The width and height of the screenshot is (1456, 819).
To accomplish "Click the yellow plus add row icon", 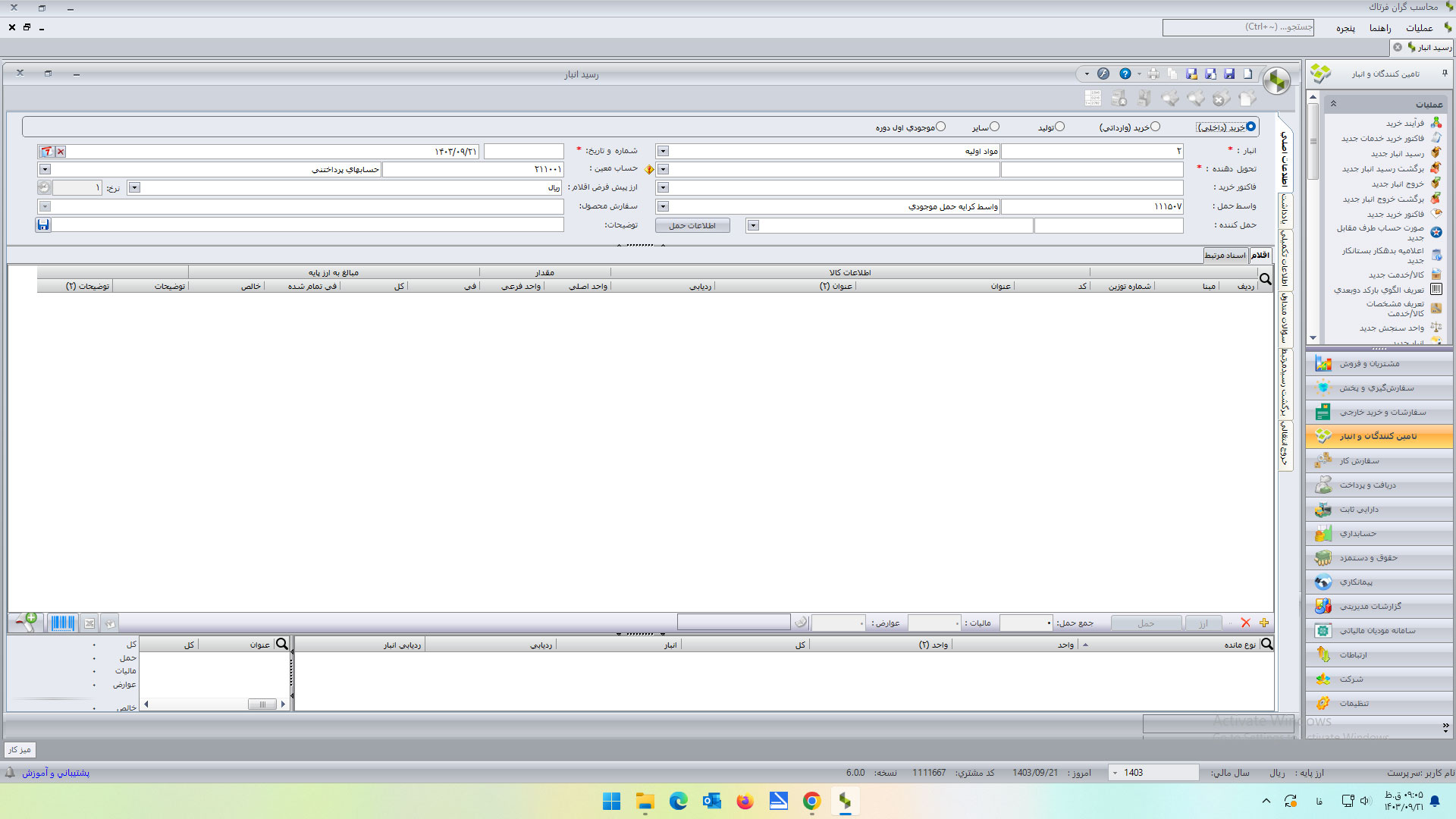I will click(x=1264, y=623).
